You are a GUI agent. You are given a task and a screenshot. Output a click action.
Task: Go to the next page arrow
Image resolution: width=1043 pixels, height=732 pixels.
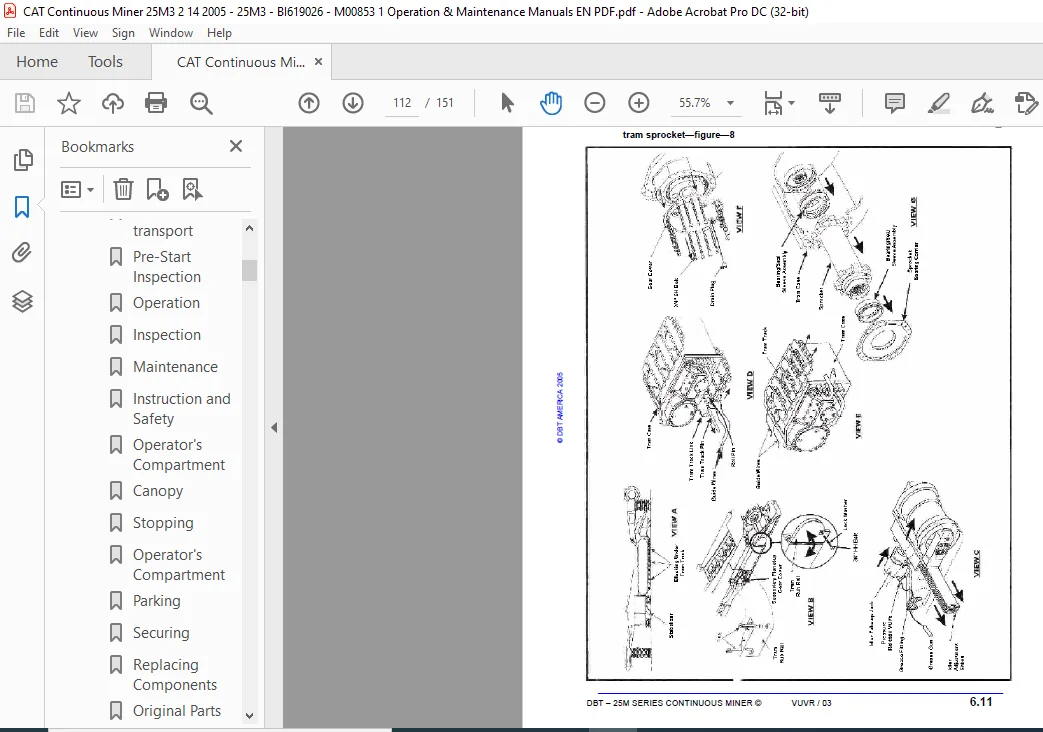click(x=353, y=103)
